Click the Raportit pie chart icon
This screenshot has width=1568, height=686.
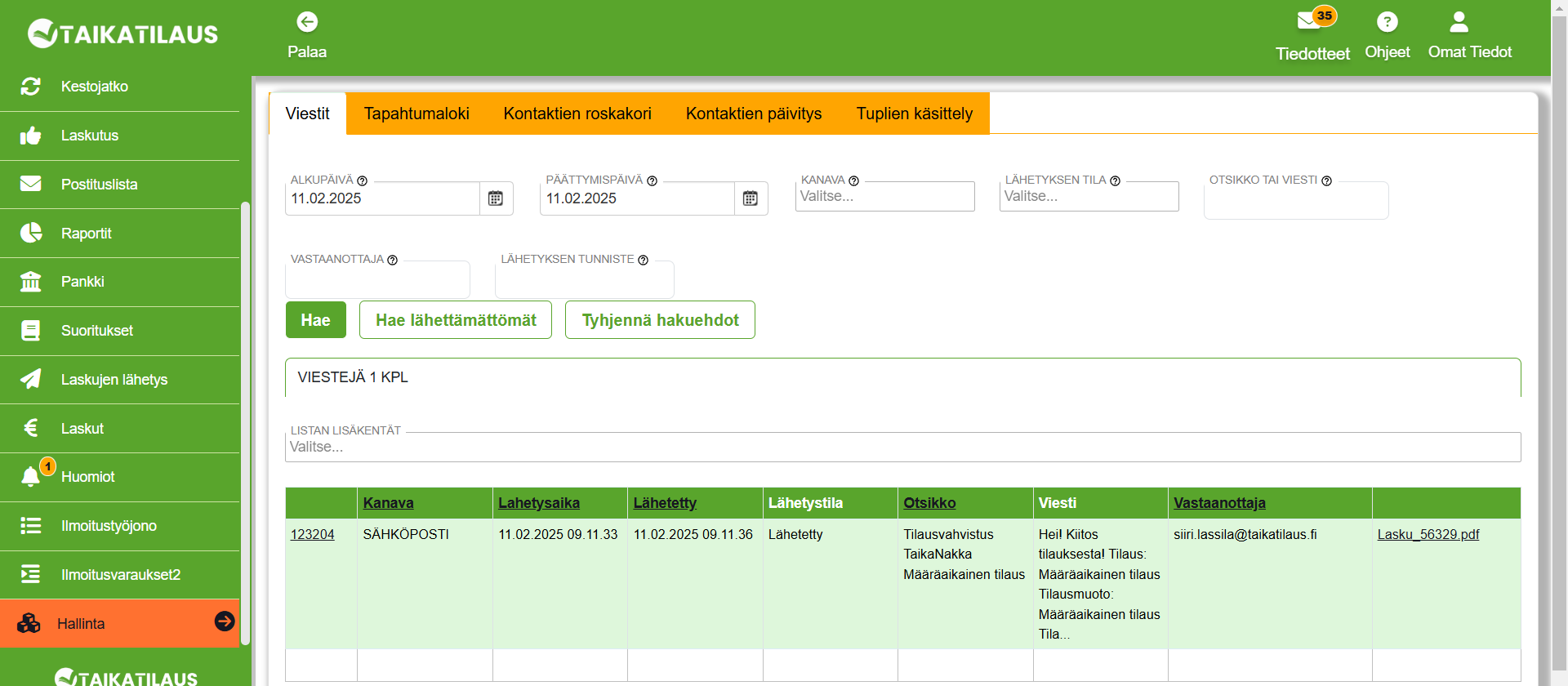(x=31, y=233)
